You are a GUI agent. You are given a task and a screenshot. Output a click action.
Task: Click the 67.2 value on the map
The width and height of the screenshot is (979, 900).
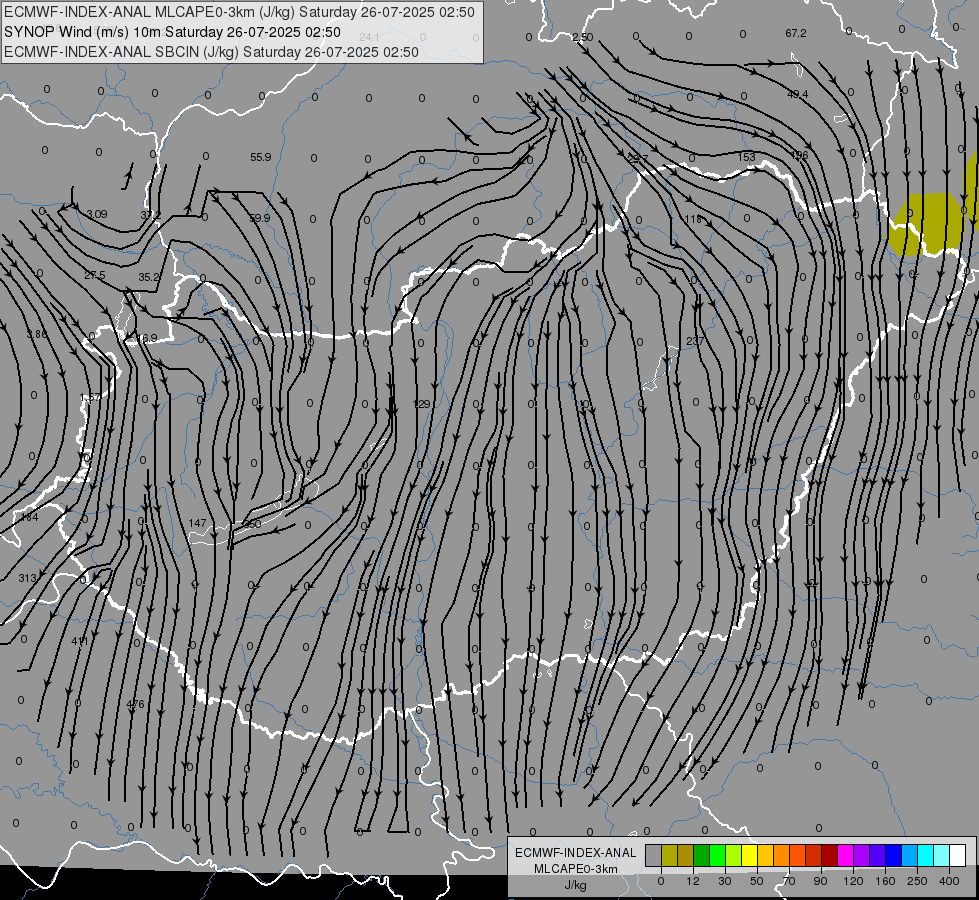(x=796, y=33)
